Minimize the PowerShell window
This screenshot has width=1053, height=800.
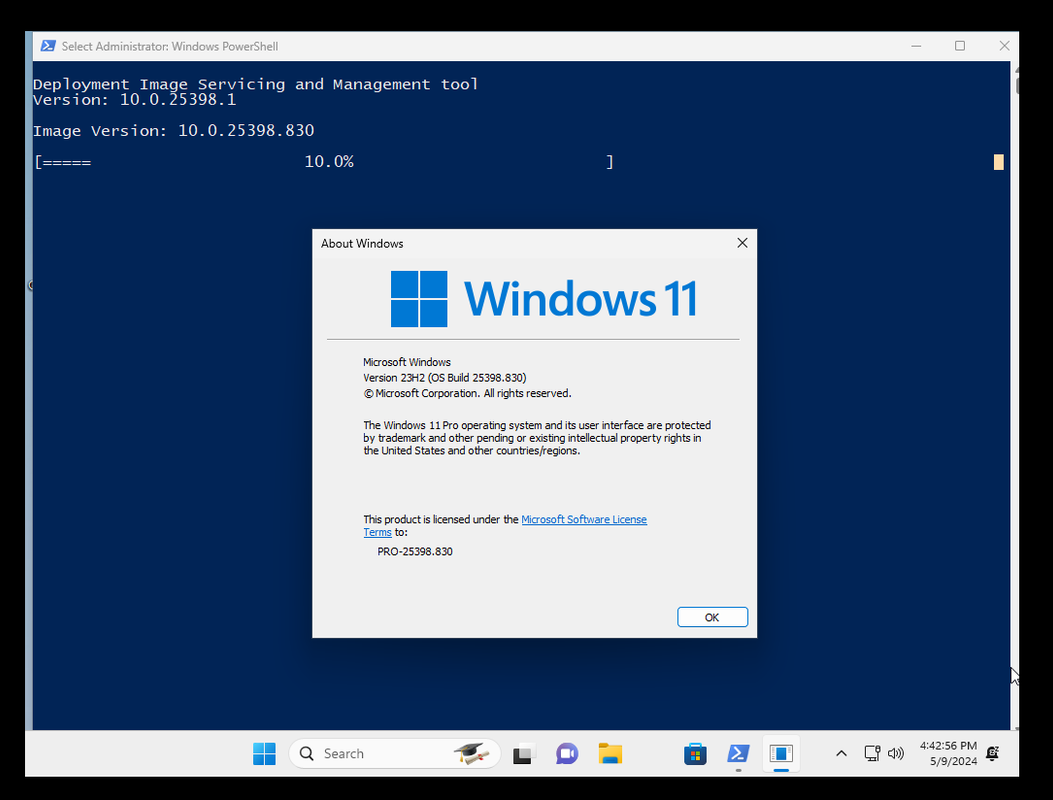(x=916, y=46)
